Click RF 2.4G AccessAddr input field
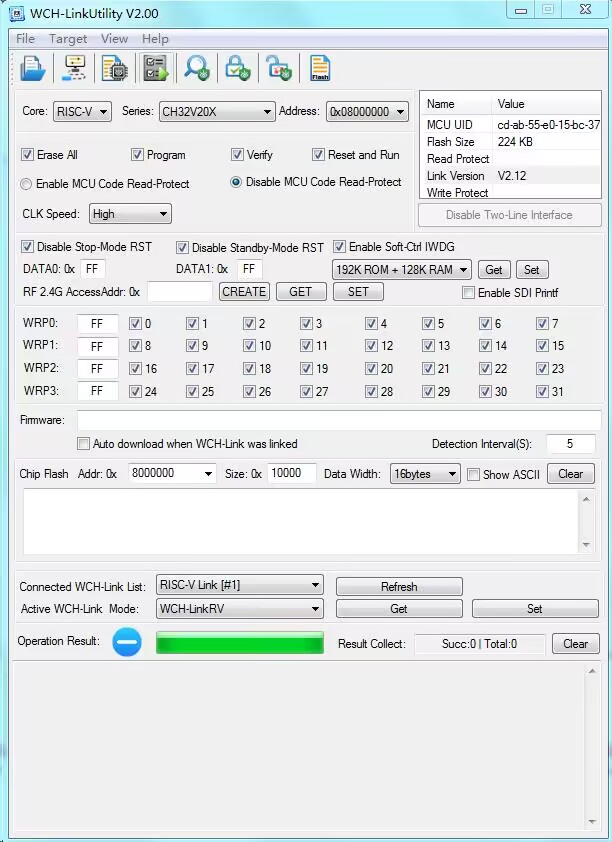The image size is (612, 842). pyautogui.click(x=180, y=292)
